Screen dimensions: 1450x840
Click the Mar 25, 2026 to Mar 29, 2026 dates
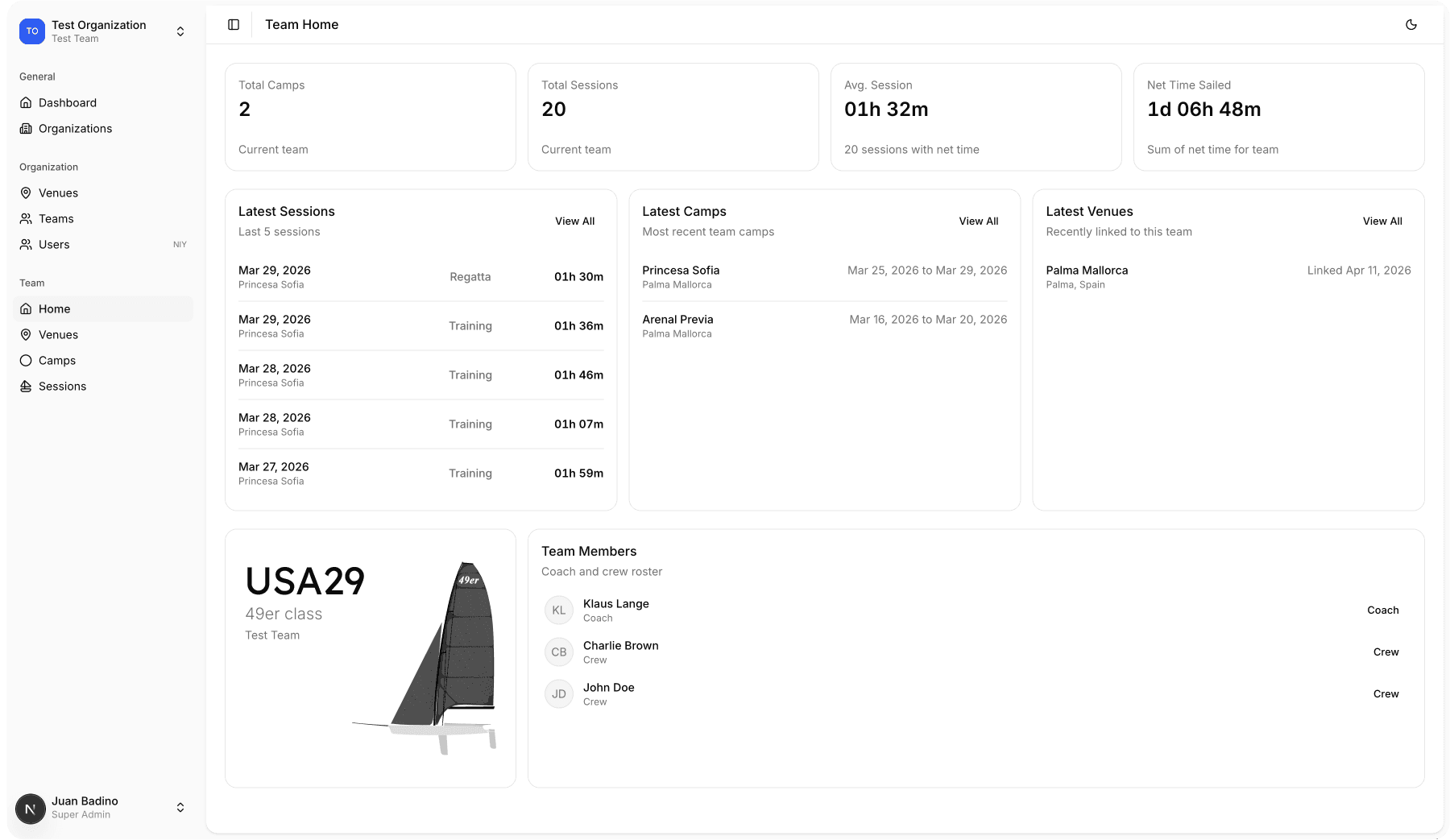point(927,271)
